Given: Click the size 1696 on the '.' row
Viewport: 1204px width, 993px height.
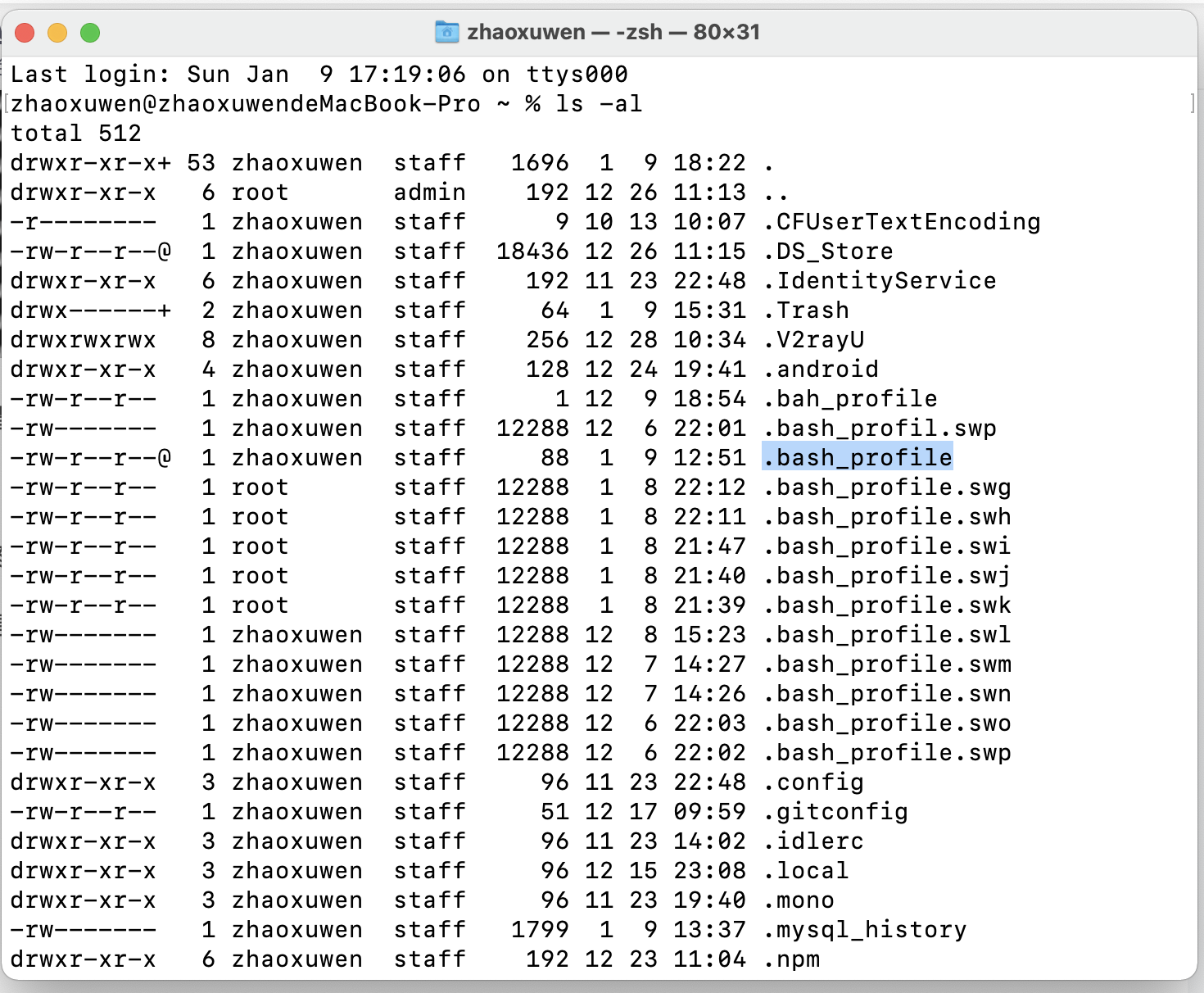Looking at the screenshot, I should pos(540,162).
